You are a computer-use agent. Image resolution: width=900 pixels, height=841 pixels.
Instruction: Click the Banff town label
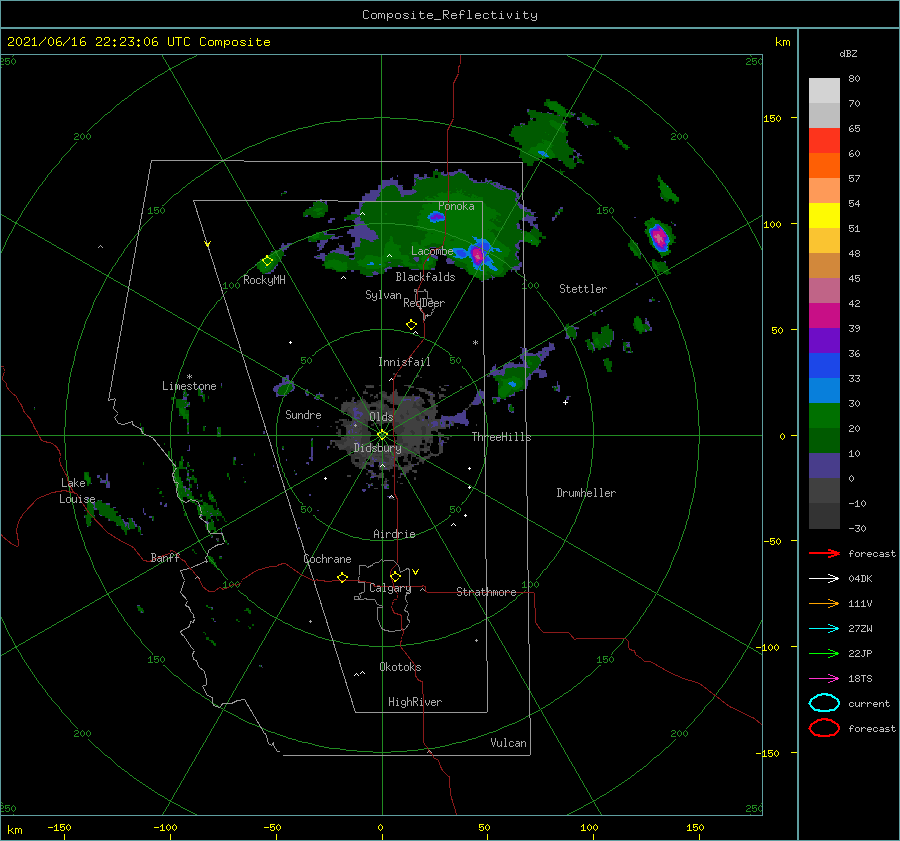(165, 558)
